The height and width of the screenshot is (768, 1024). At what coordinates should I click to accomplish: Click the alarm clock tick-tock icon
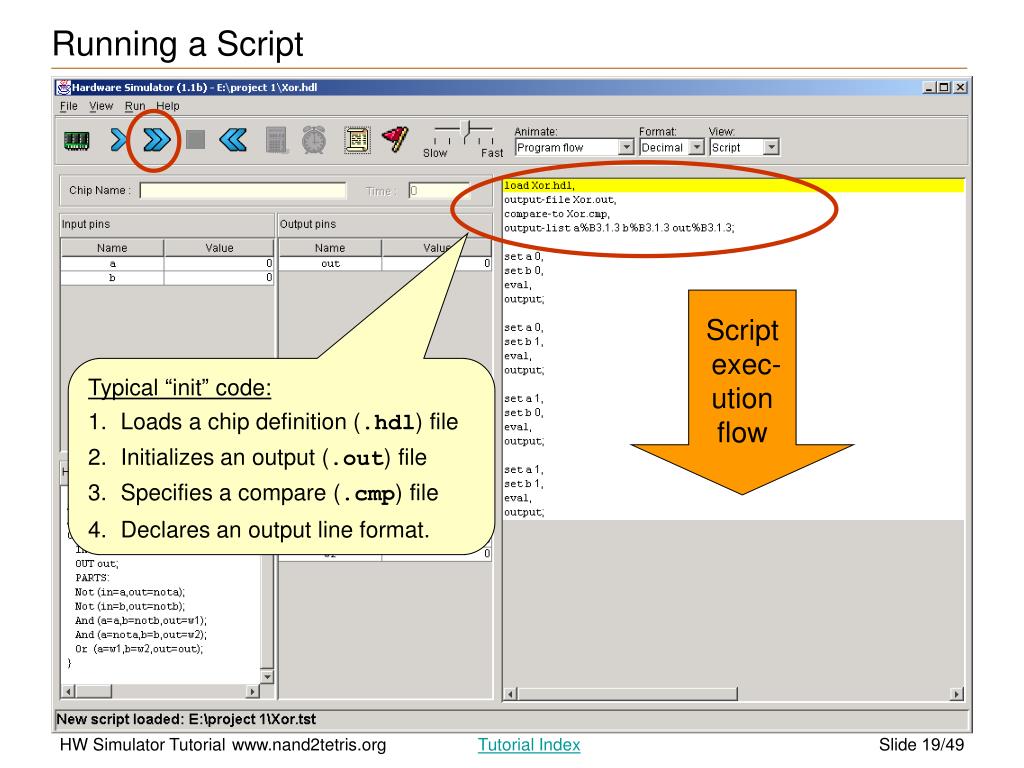click(x=314, y=142)
